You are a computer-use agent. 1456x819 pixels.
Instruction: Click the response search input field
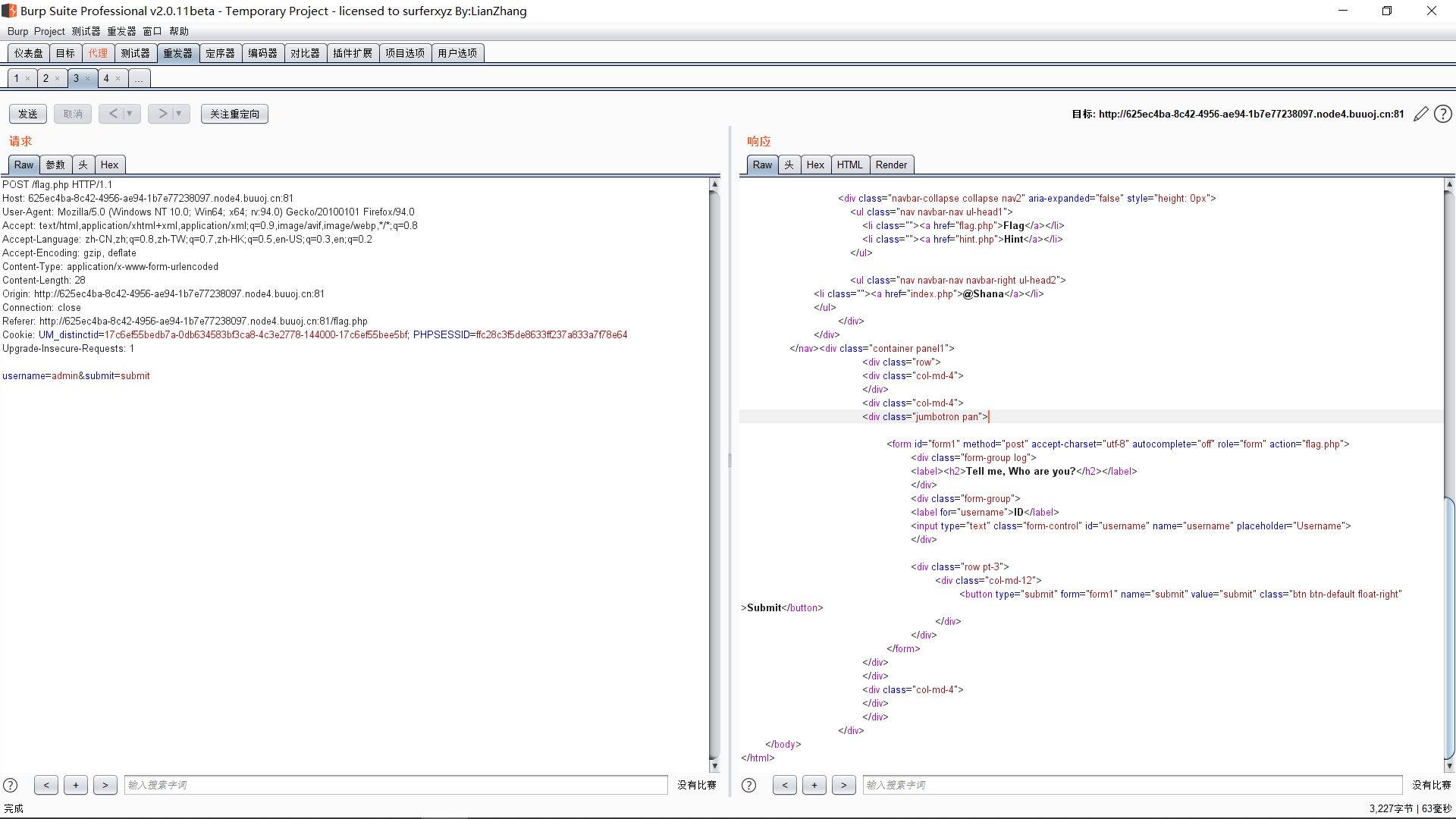1131,785
